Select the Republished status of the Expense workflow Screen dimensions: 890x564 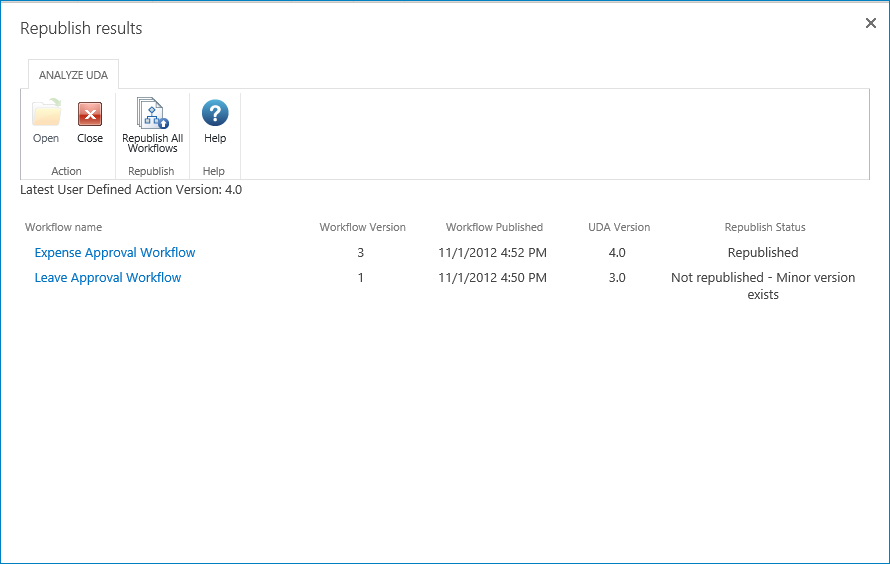tap(763, 253)
